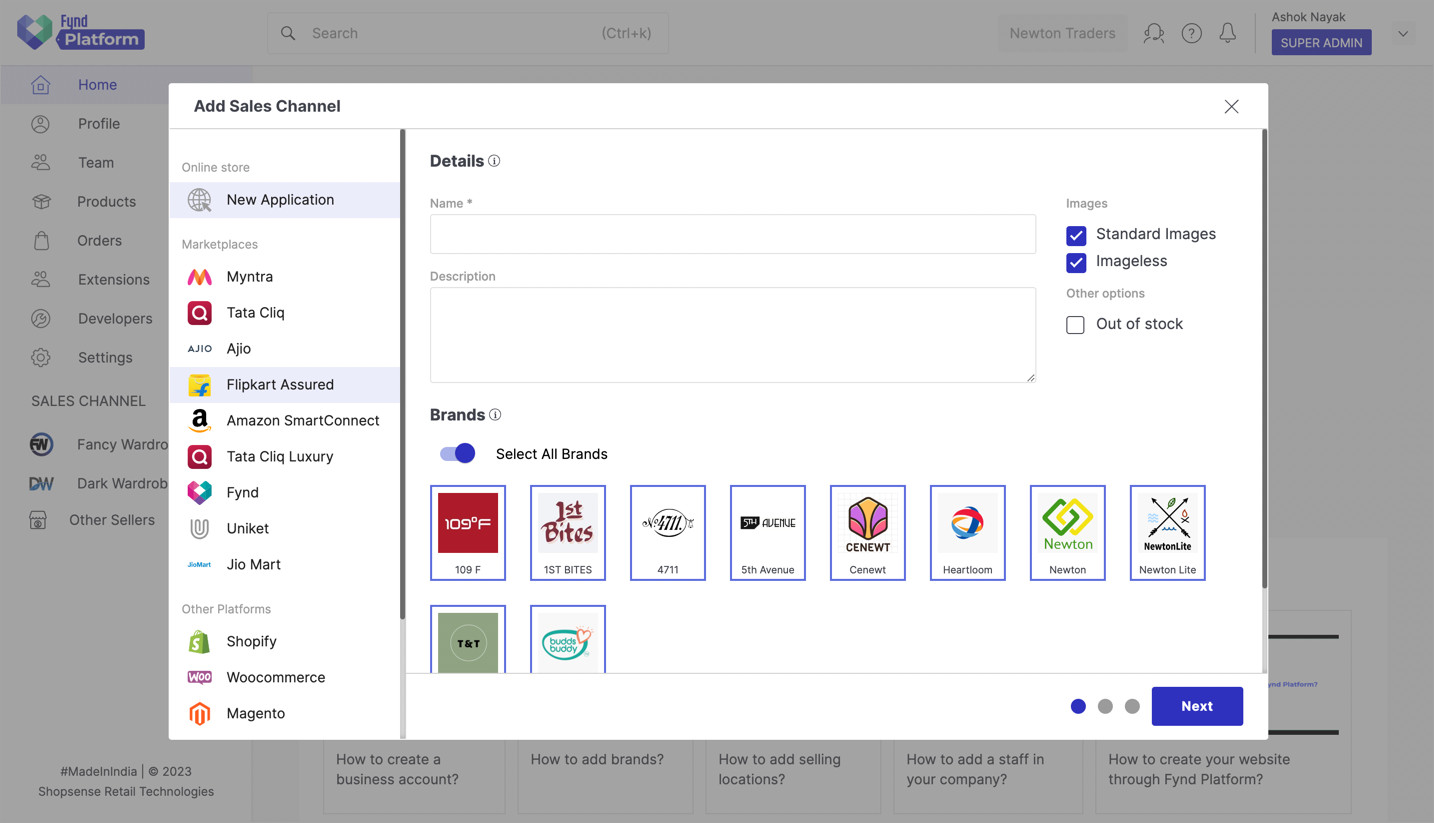Go to the second step dot
Image resolution: width=1434 pixels, height=823 pixels.
1105,706
